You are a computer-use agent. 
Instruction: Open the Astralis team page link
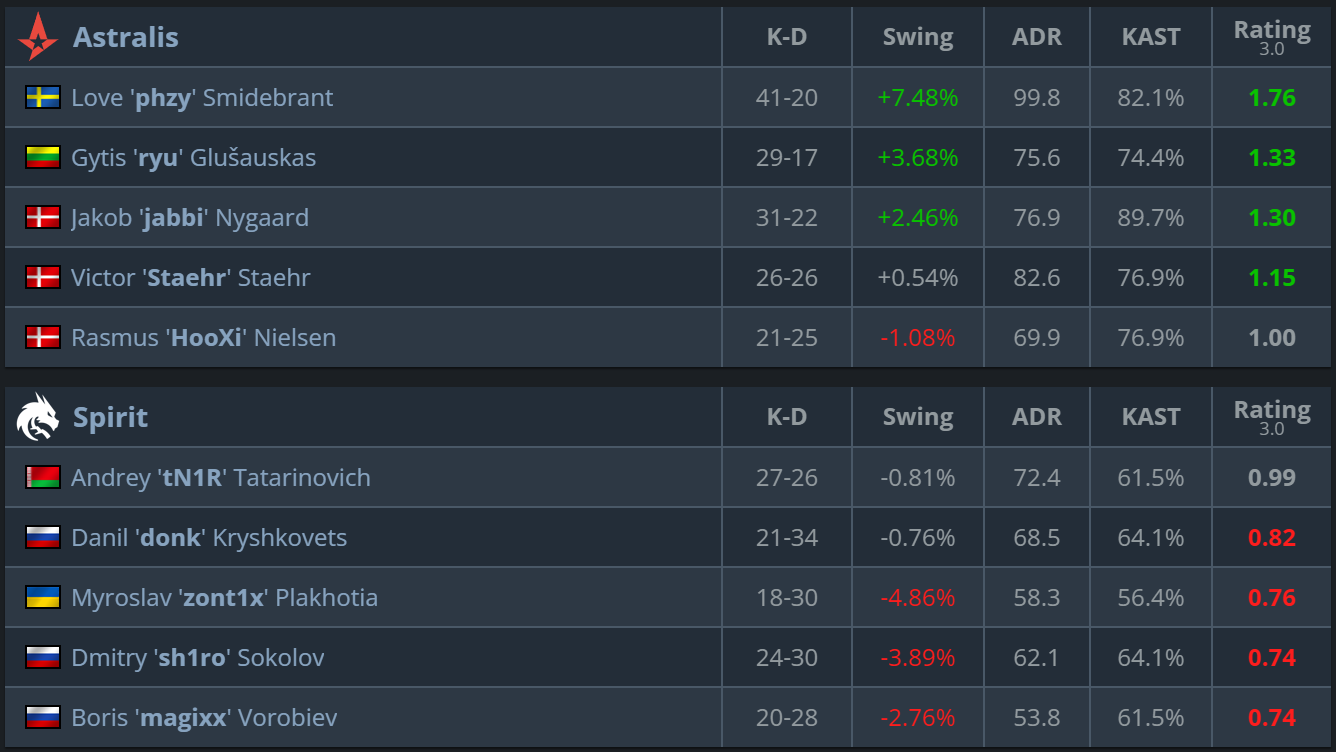click(125, 37)
